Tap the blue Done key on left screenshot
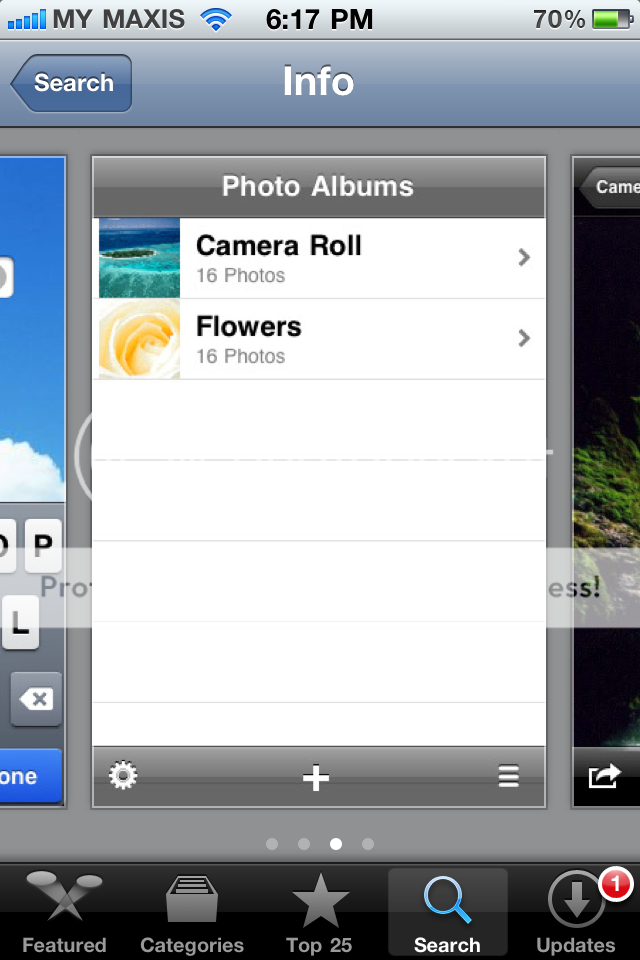 click(30, 776)
